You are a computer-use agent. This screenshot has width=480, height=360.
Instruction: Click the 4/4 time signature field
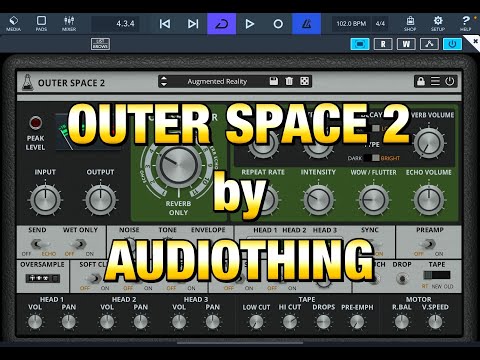pos(380,24)
